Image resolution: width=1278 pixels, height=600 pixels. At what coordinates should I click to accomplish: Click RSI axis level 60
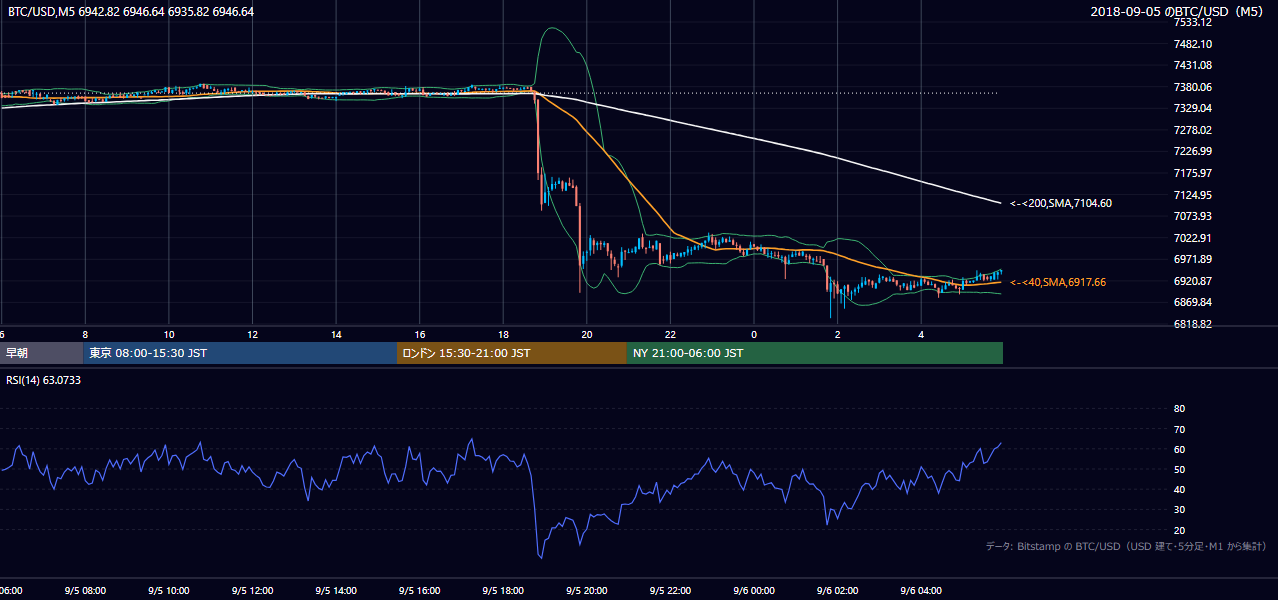click(x=1179, y=449)
